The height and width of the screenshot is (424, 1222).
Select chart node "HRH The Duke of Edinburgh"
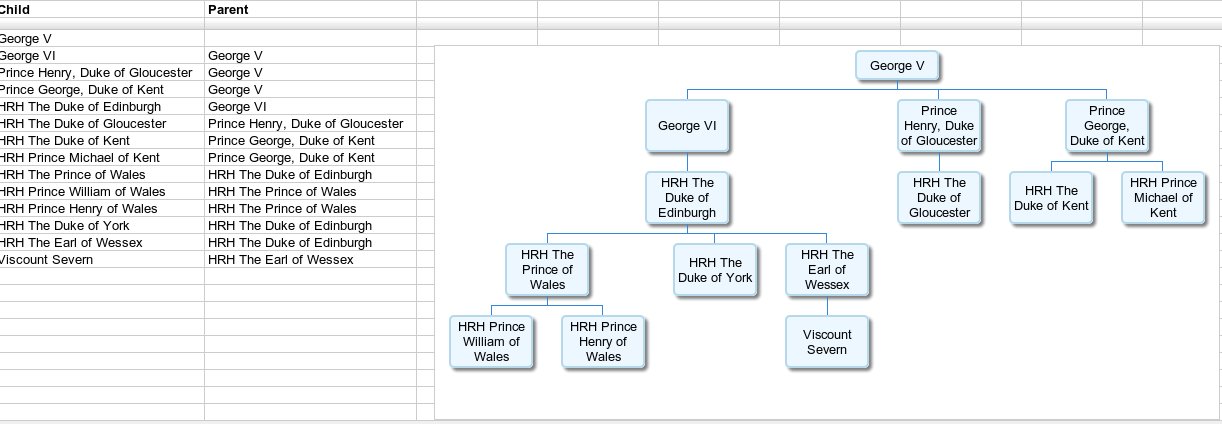[687, 197]
